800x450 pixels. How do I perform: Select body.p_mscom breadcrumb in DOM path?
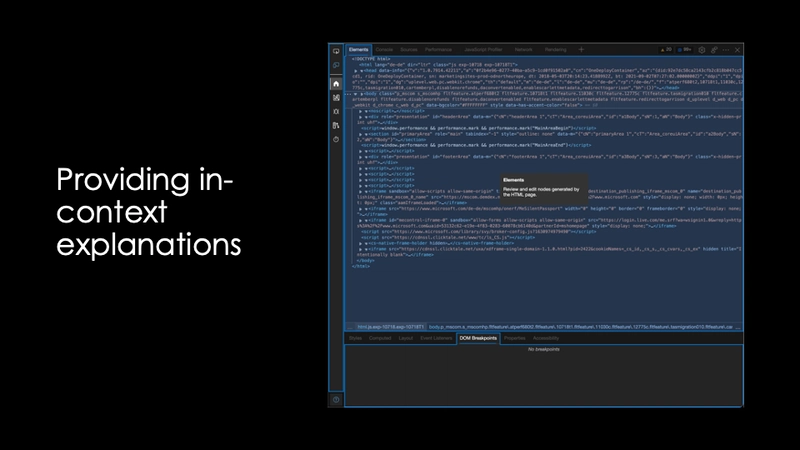point(581,327)
